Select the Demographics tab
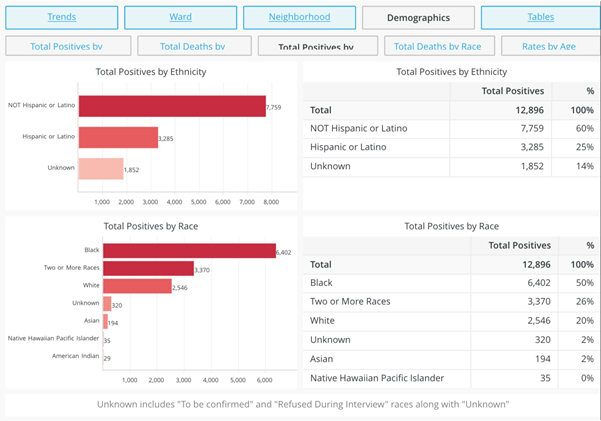Viewport: 601px width, 421px height. click(418, 17)
